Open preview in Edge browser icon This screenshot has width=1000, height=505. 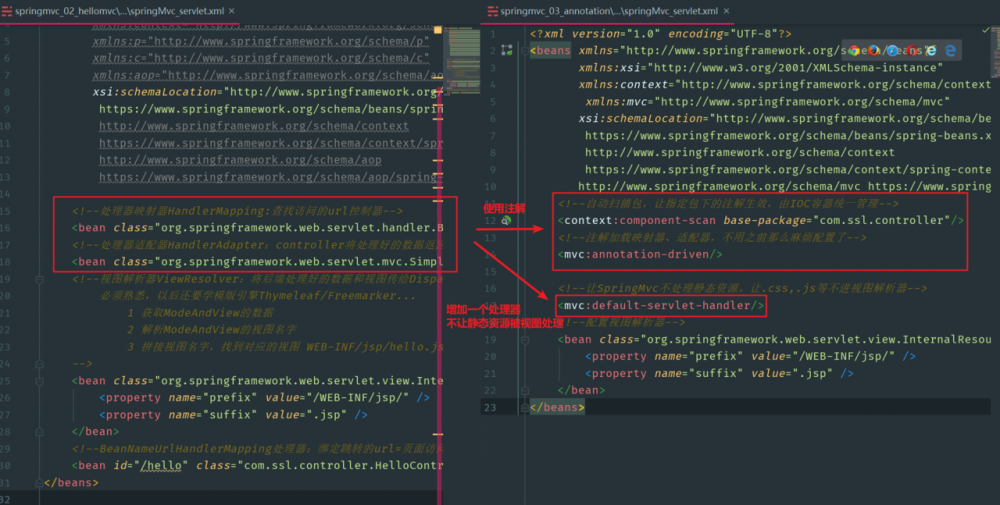pyautogui.click(x=950, y=50)
